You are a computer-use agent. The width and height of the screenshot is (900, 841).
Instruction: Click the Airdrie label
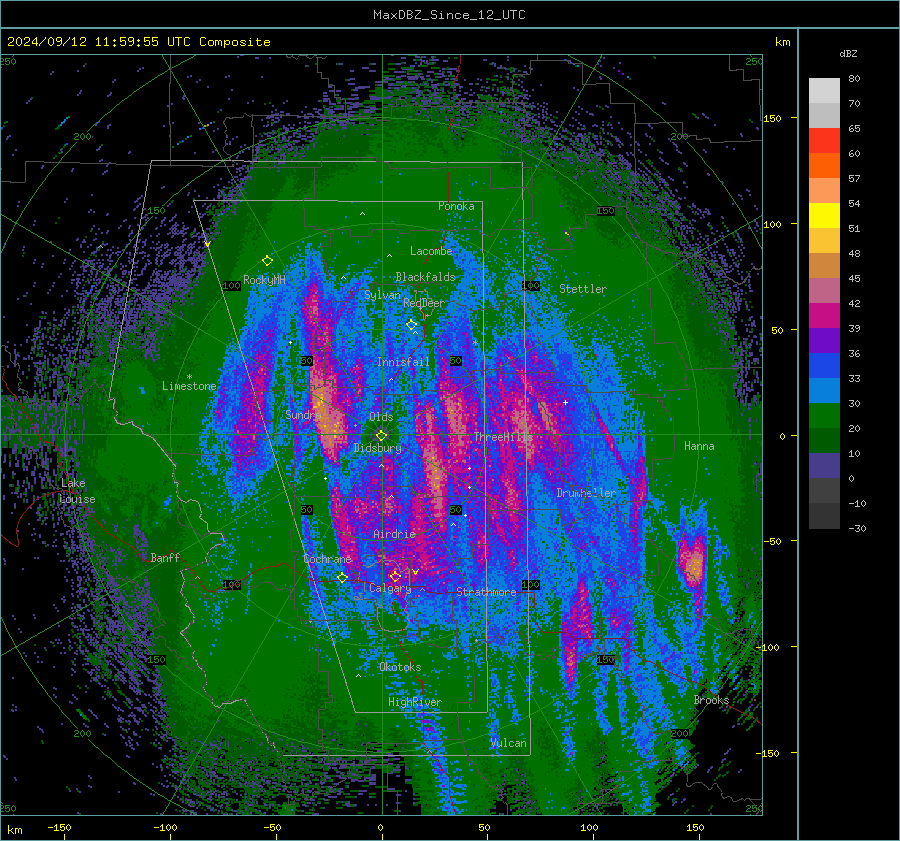tap(394, 534)
